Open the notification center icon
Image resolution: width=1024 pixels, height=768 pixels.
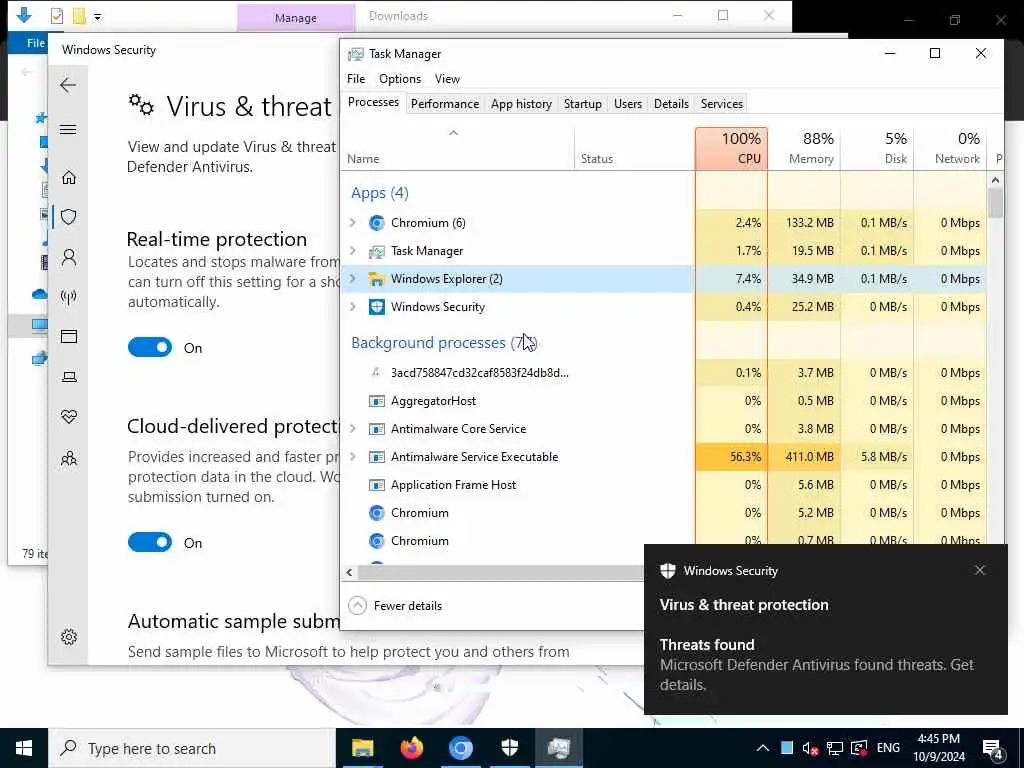(993, 749)
